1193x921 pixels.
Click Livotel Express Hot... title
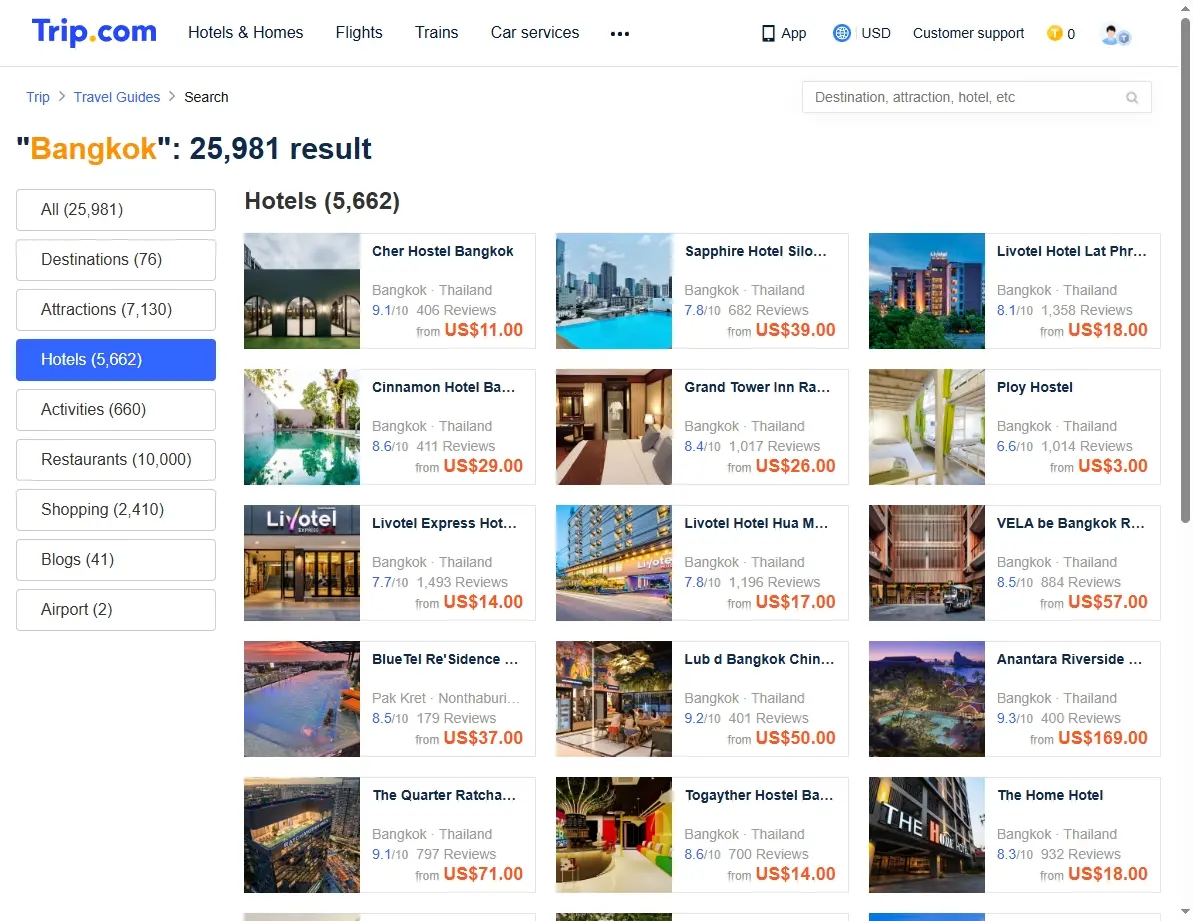point(444,524)
